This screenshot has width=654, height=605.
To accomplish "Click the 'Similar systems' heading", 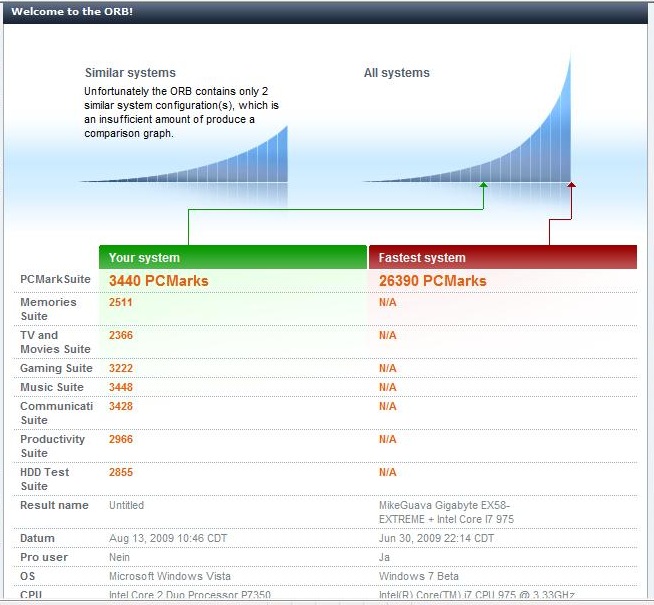I will pos(130,73).
